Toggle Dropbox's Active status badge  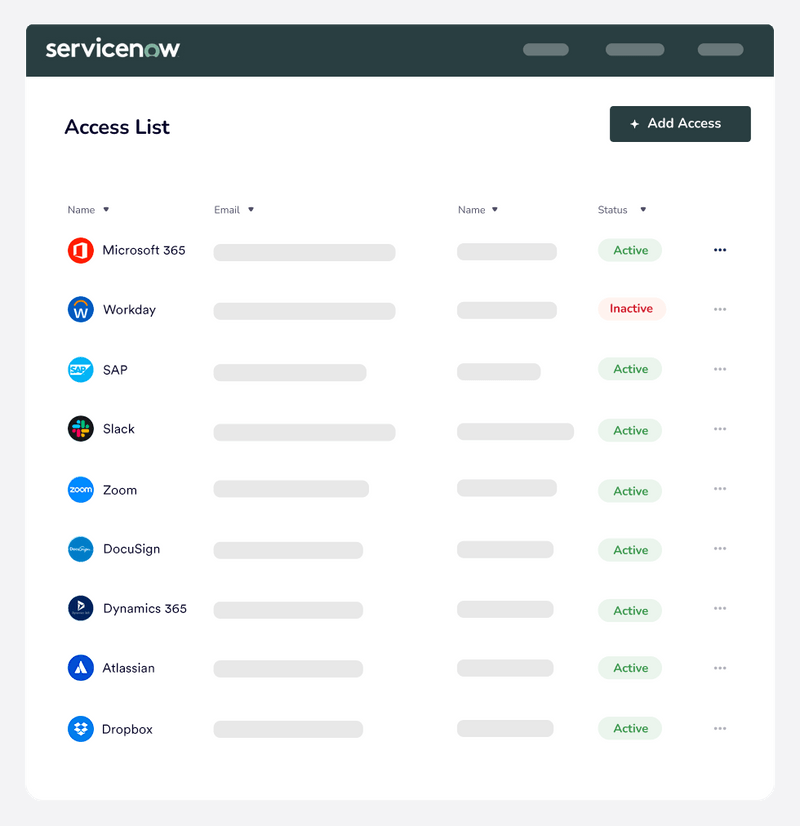[629, 728]
